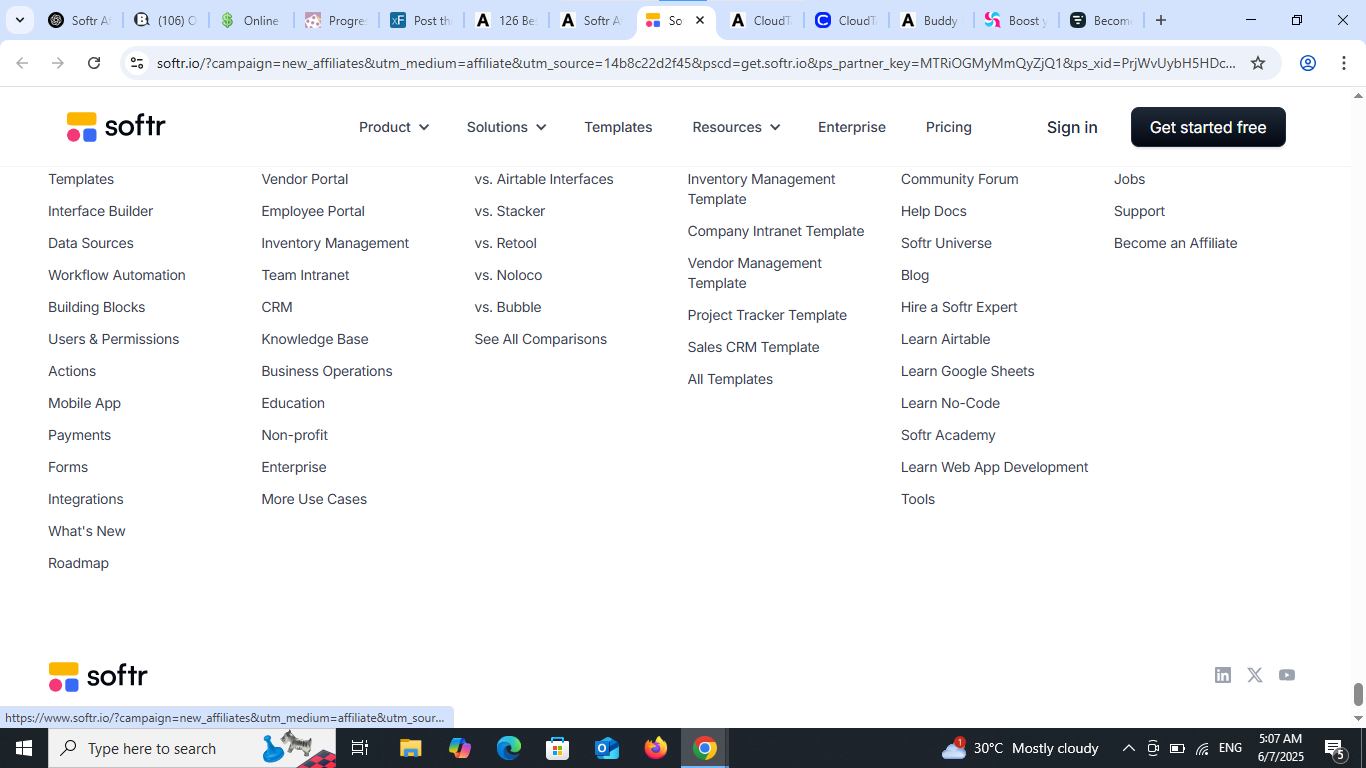Viewport: 1366px width, 768px height.
Task: Click the page vertical scrollbar thumb
Action: tap(1358, 694)
